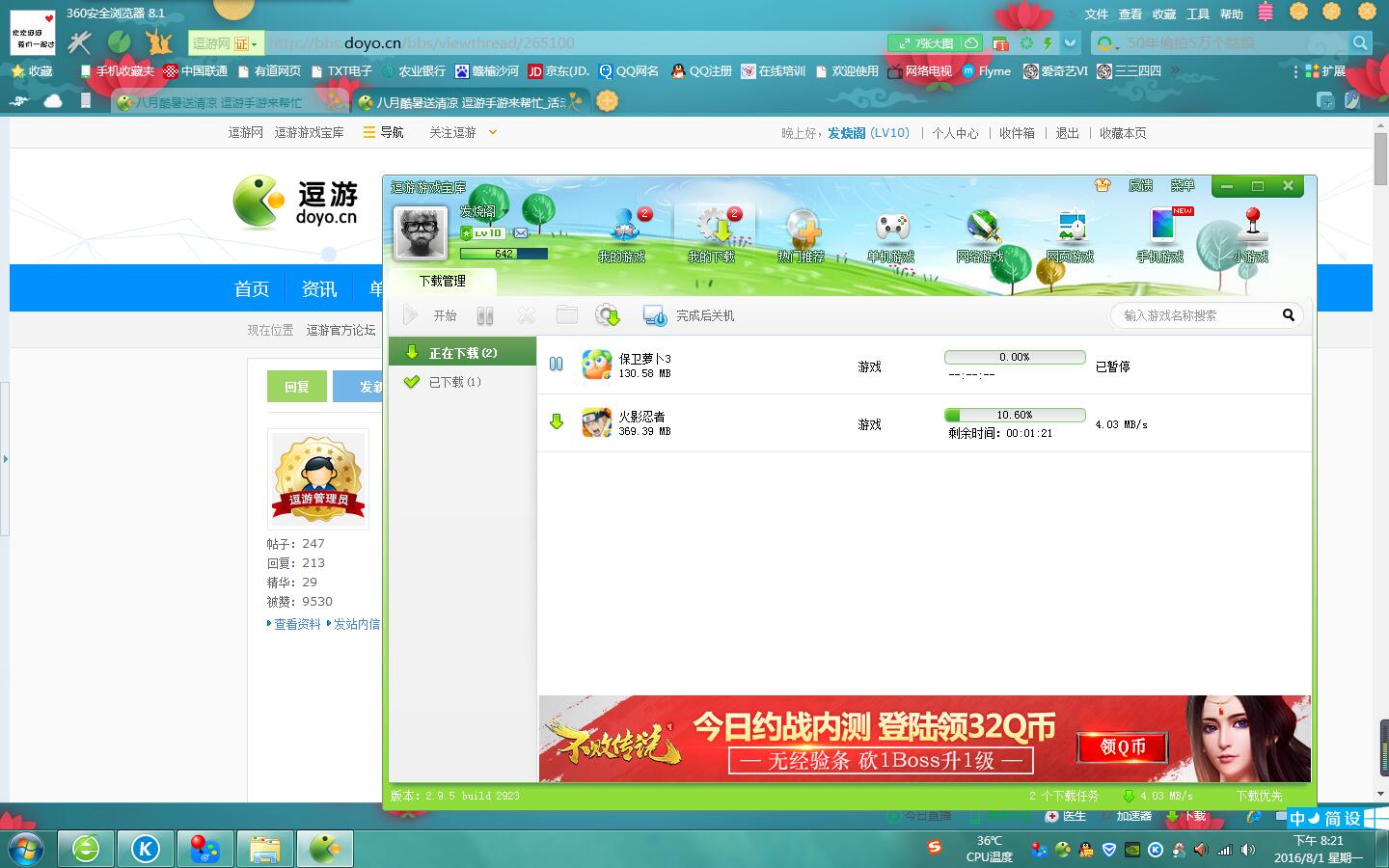Toggle 完成后关机 shutdown after completion
1389x868 pixels.
(x=689, y=315)
